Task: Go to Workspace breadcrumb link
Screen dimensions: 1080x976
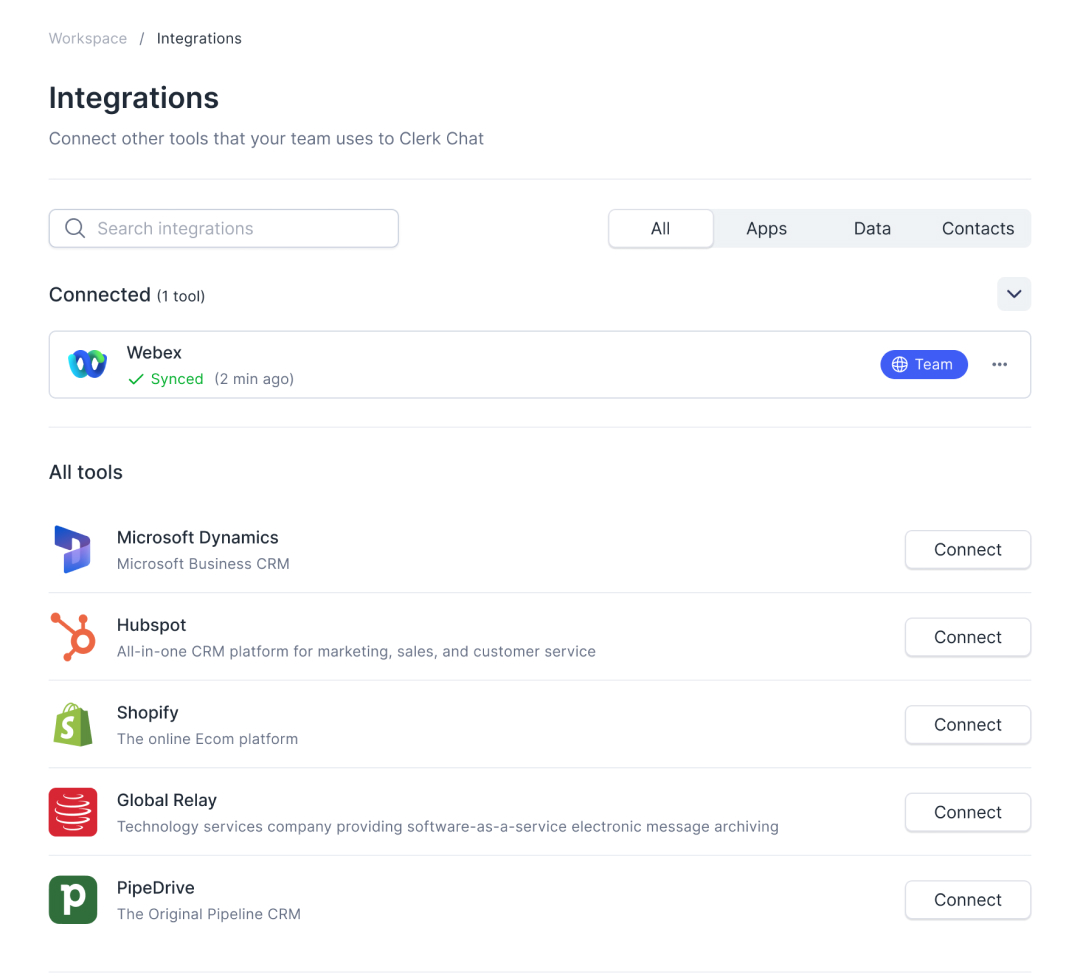Action: click(87, 39)
